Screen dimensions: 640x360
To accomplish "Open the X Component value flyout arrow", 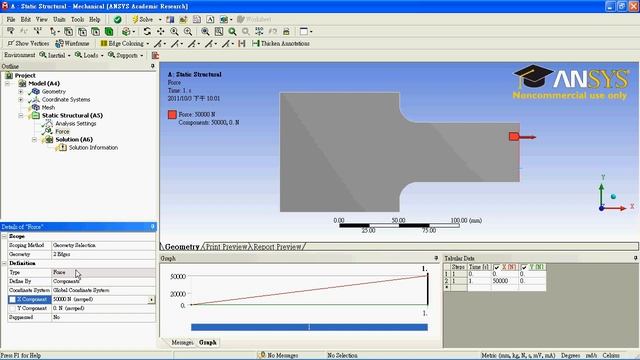I will tap(151, 300).
